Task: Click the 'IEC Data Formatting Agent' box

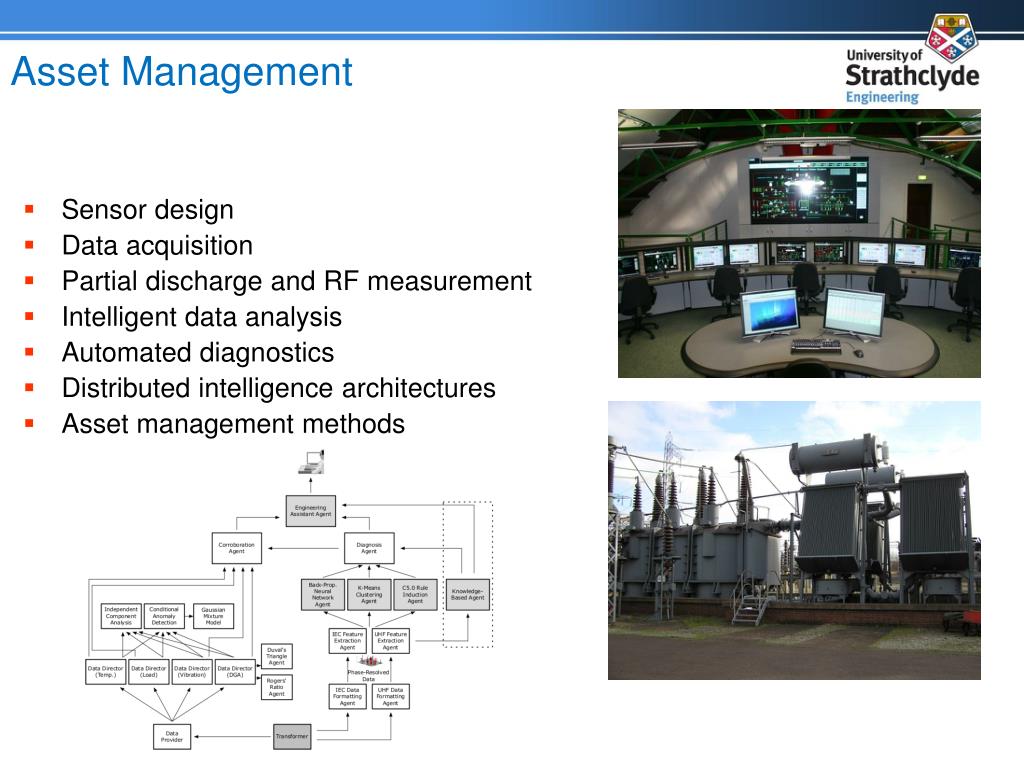Action: (x=347, y=696)
